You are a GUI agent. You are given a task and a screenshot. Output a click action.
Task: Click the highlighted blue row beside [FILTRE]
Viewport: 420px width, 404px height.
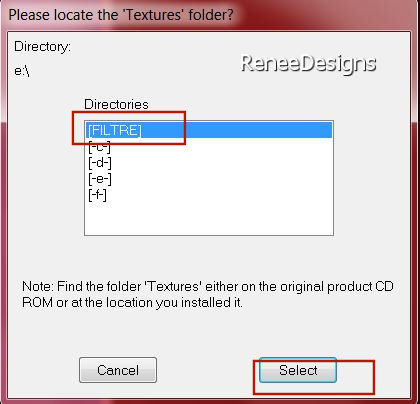pyautogui.click(x=237, y=130)
